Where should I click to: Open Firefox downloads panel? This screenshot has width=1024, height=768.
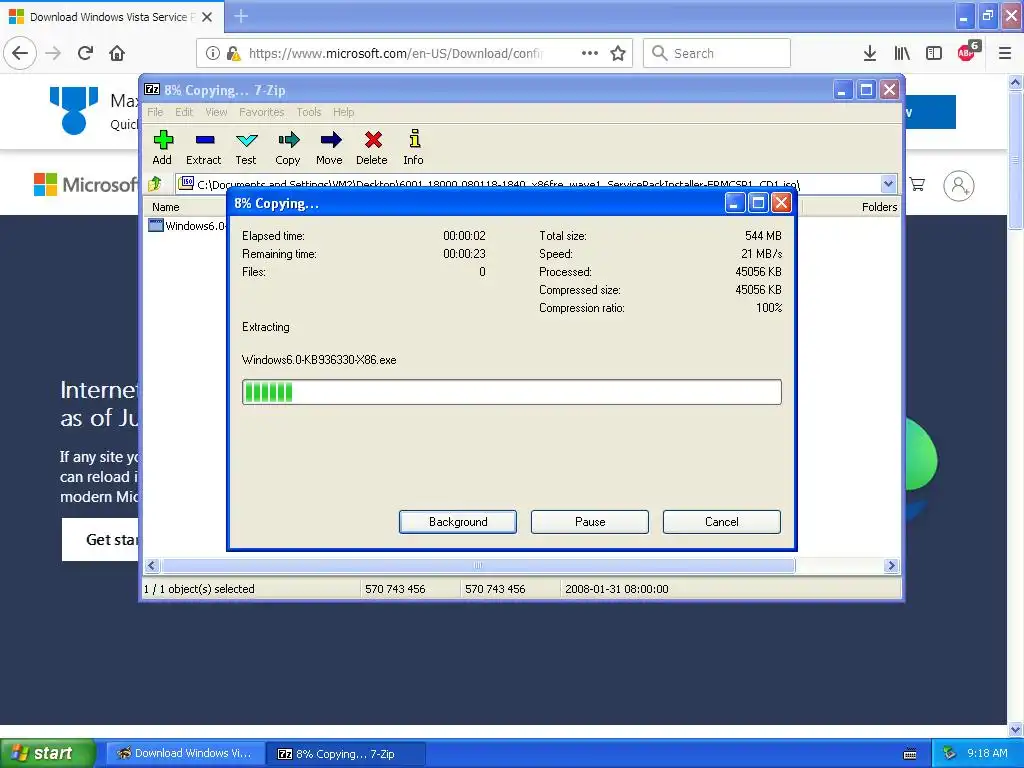(x=870, y=54)
